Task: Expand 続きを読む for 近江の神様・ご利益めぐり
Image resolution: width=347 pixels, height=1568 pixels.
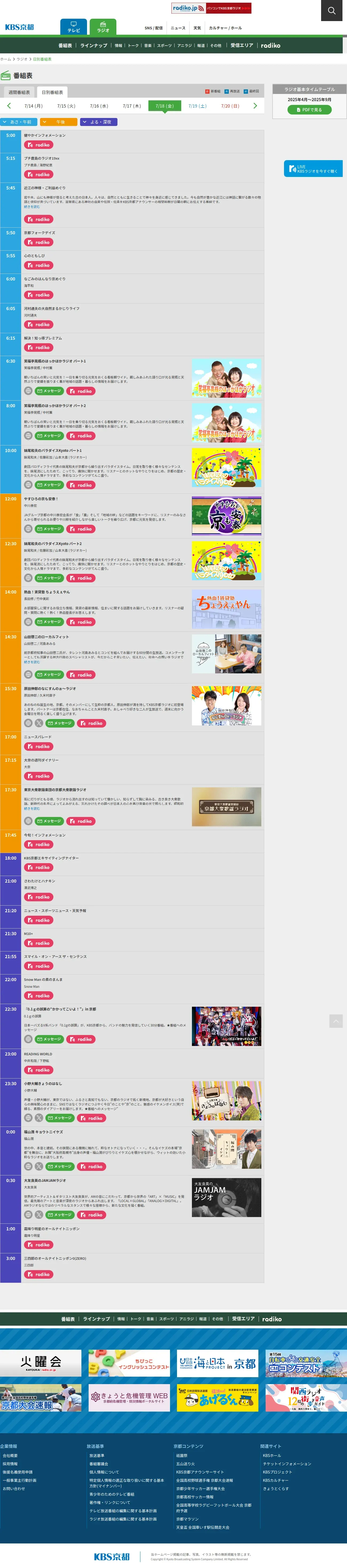Action: (32, 207)
